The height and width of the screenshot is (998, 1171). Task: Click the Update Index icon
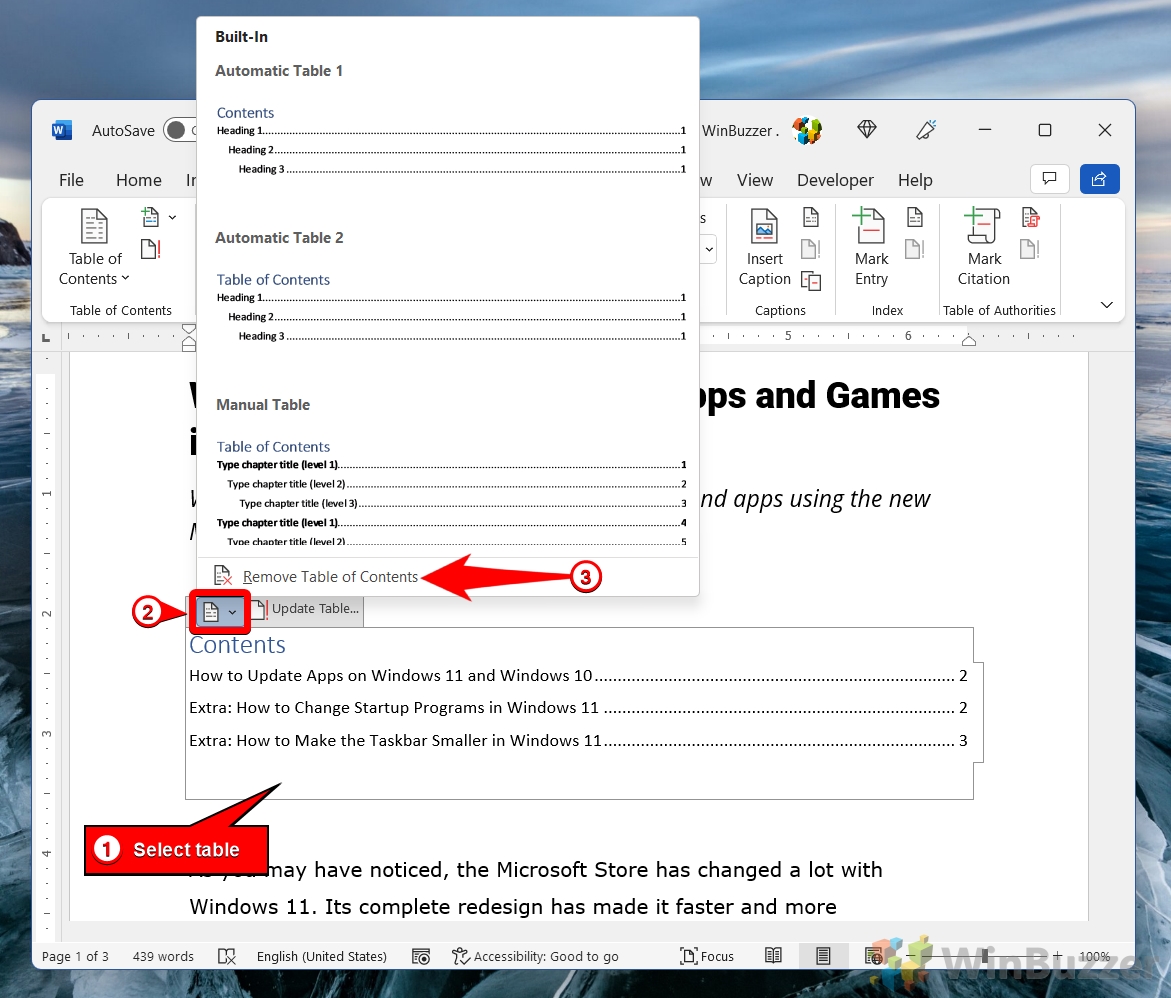point(915,249)
